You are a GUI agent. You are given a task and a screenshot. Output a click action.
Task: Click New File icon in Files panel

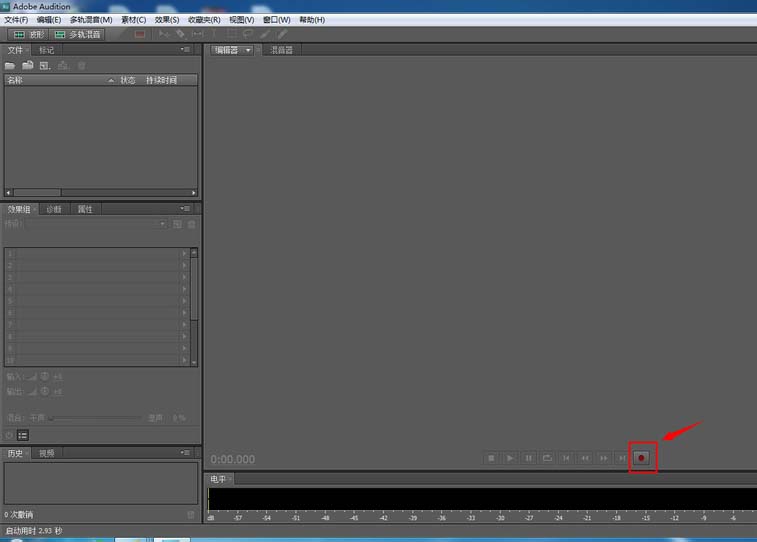click(45, 66)
